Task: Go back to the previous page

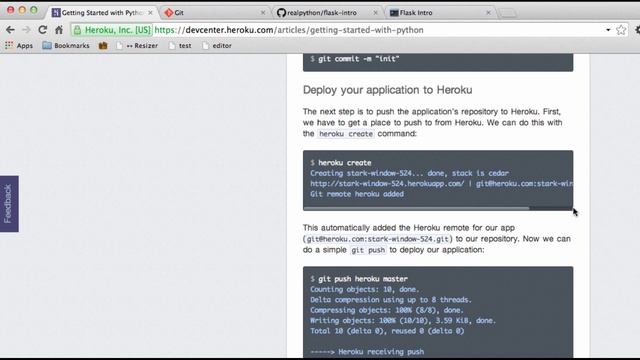Action: tap(10, 30)
